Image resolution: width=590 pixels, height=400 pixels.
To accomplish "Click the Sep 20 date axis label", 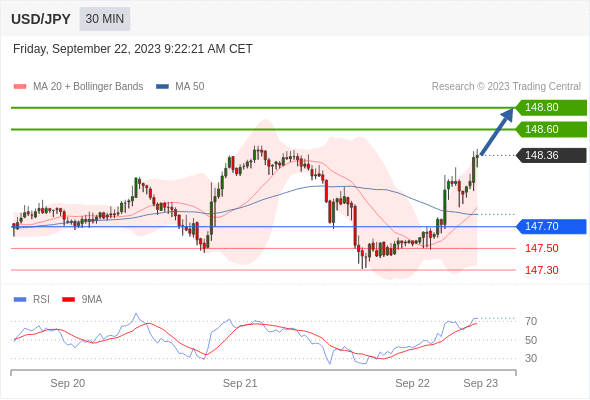I will (68, 383).
